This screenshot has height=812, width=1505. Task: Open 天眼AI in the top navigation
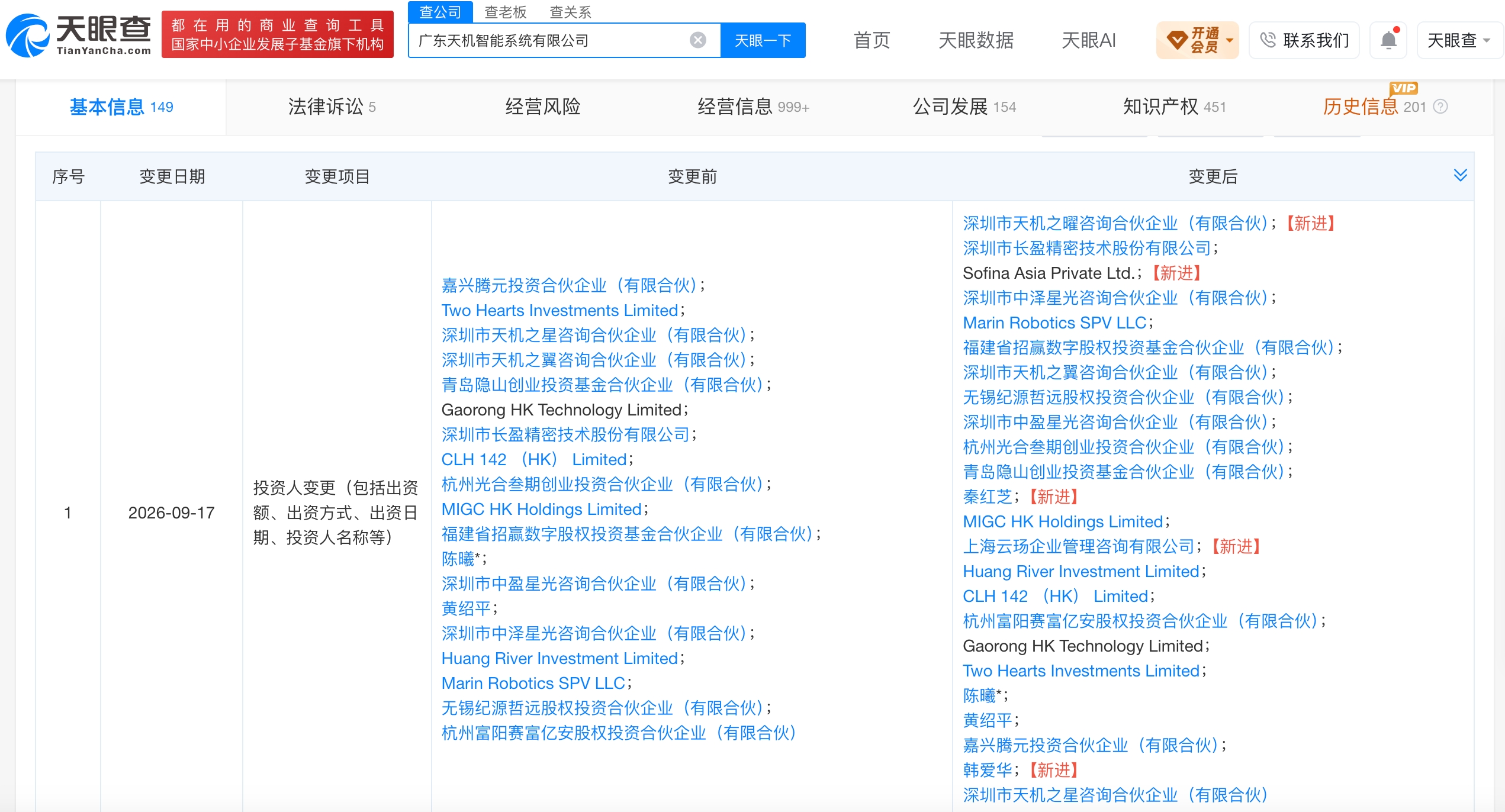tap(1089, 40)
